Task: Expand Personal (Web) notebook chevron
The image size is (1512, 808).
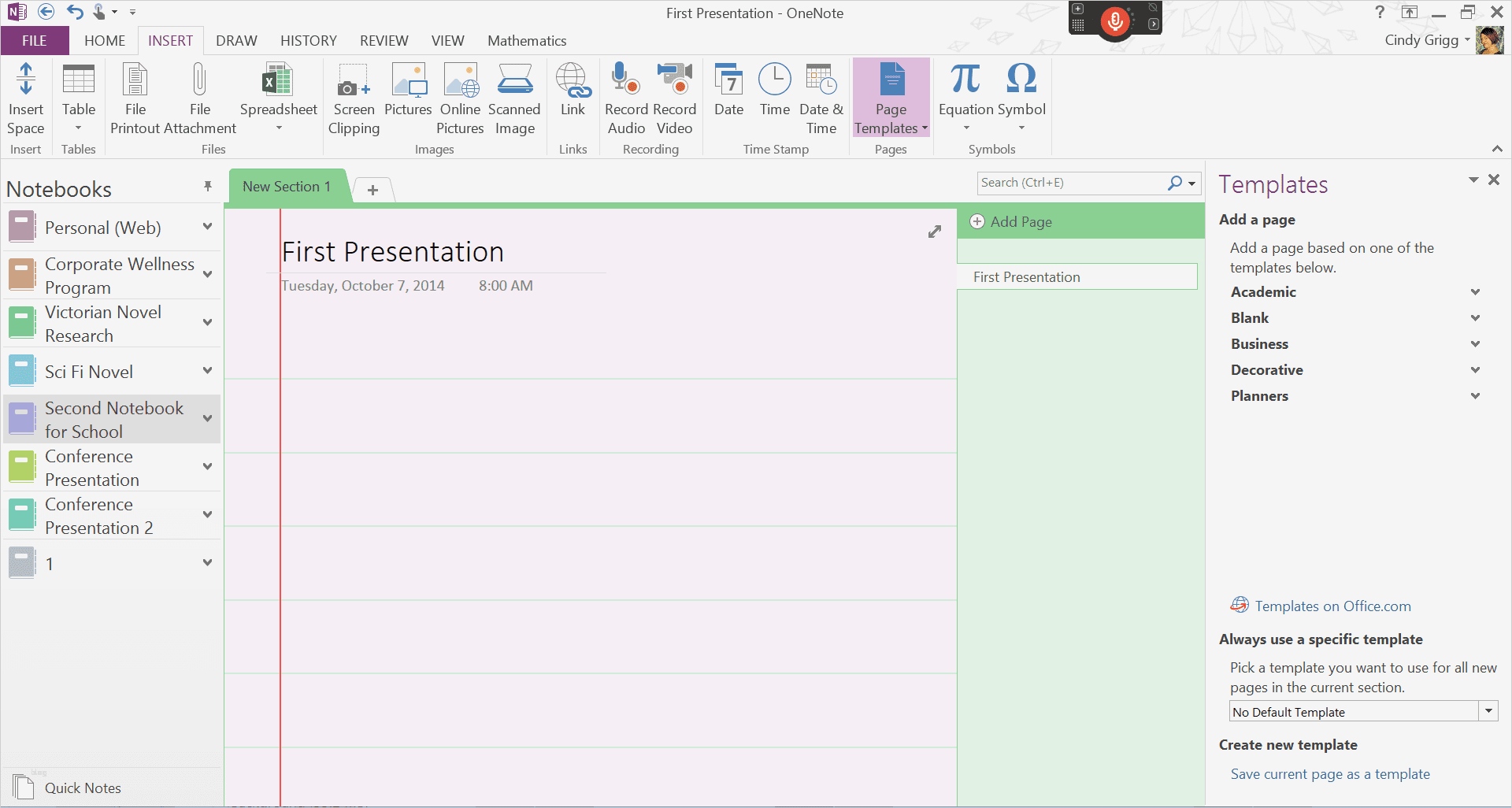Action: click(208, 227)
